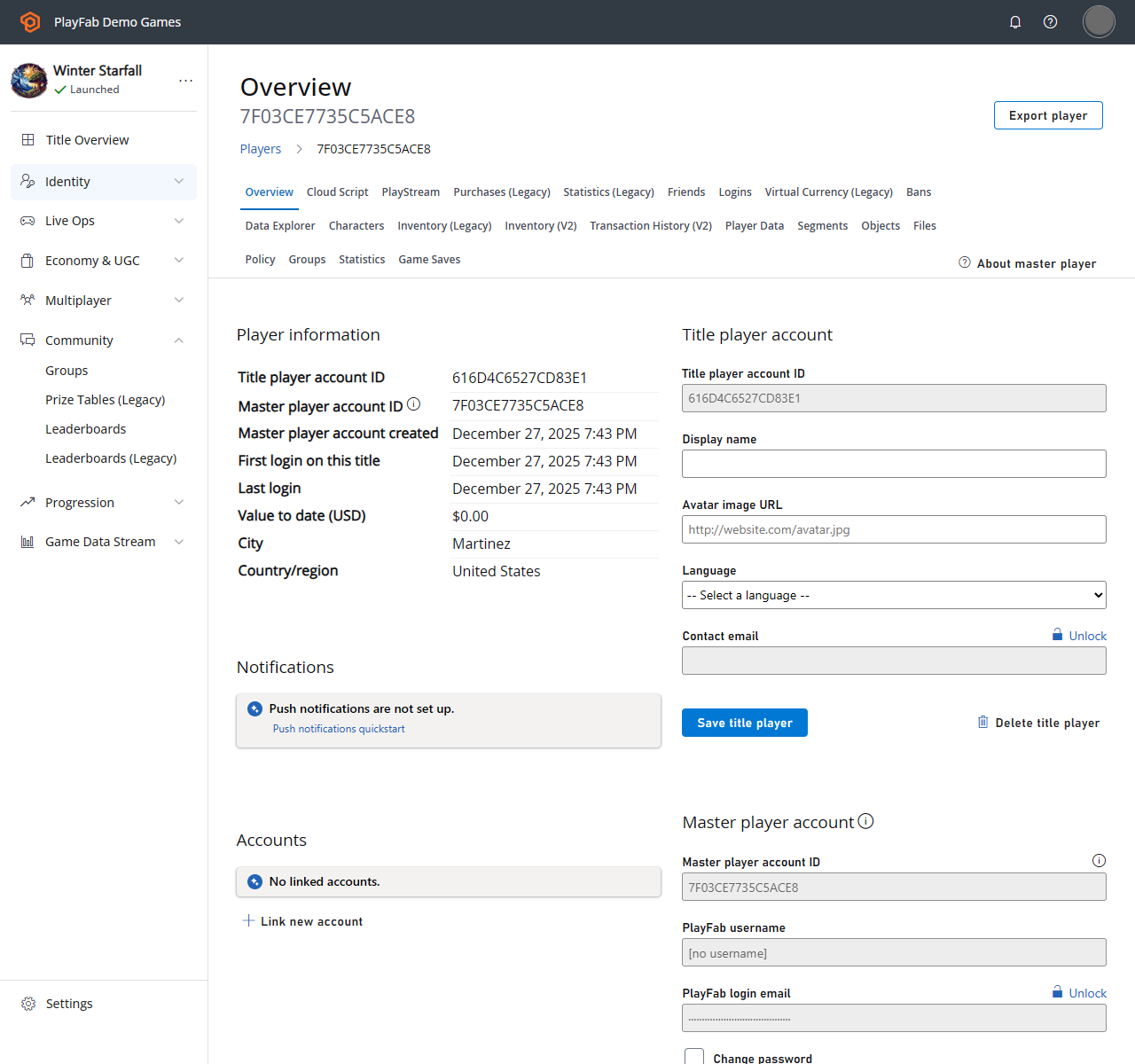Click info icon above the master account ID field
The height and width of the screenshot is (1064, 1135).
tap(1099, 860)
